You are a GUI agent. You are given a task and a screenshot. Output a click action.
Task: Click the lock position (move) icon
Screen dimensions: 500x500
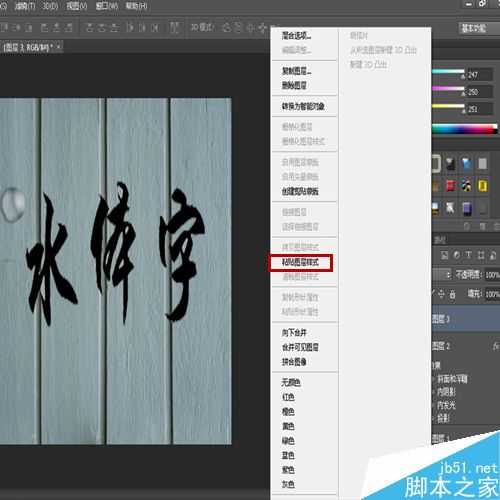coord(441,294)
